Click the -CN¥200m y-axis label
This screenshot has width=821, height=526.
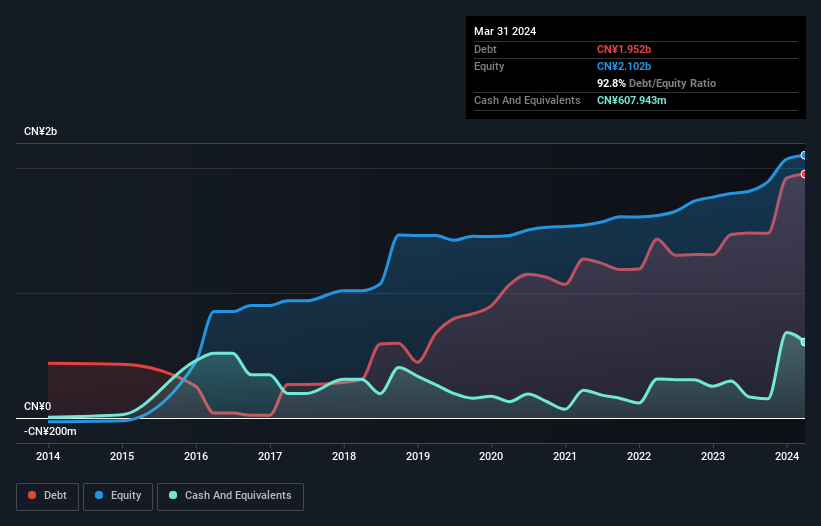50,432
